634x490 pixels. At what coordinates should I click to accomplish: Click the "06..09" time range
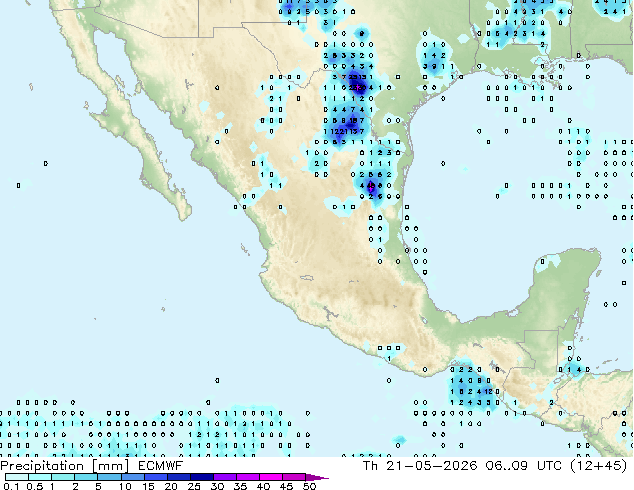[x=507, y=466]
